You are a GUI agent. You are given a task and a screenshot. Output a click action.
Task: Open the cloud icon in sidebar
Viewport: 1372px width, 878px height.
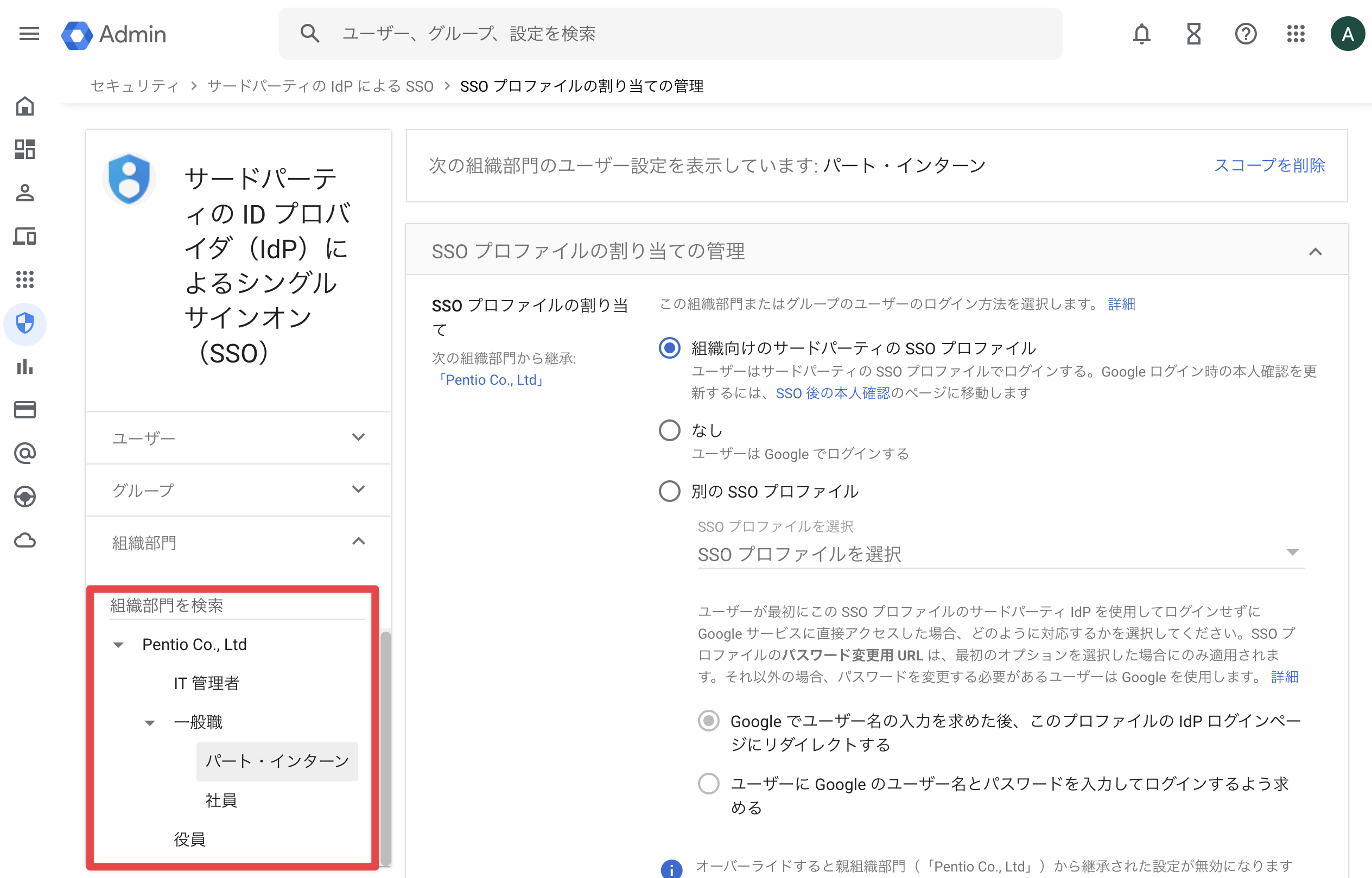click(25, 540)
